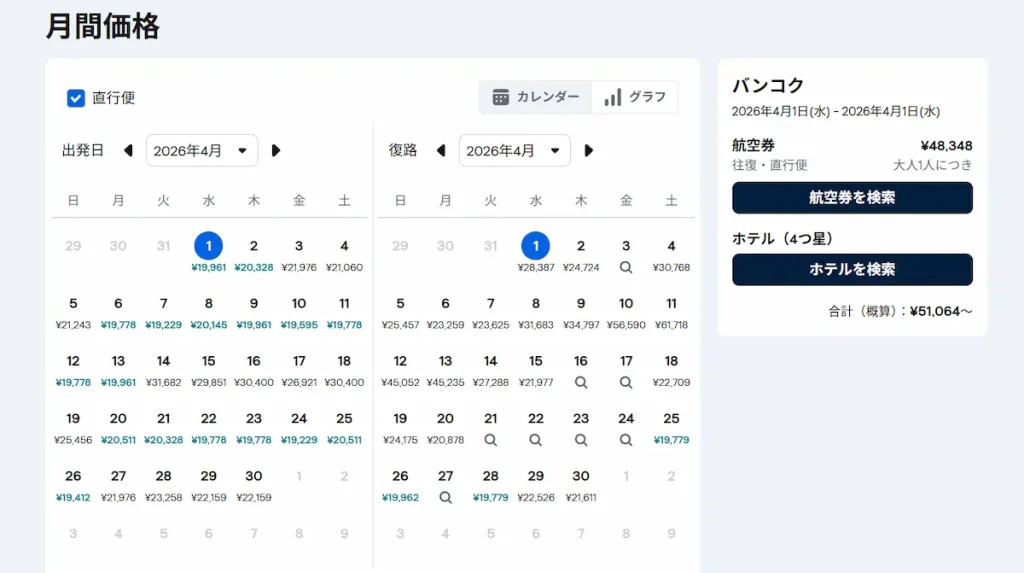Screen dimensions: 1024x573
Task: Go to next month for 復路
Action: click(588, 151)
